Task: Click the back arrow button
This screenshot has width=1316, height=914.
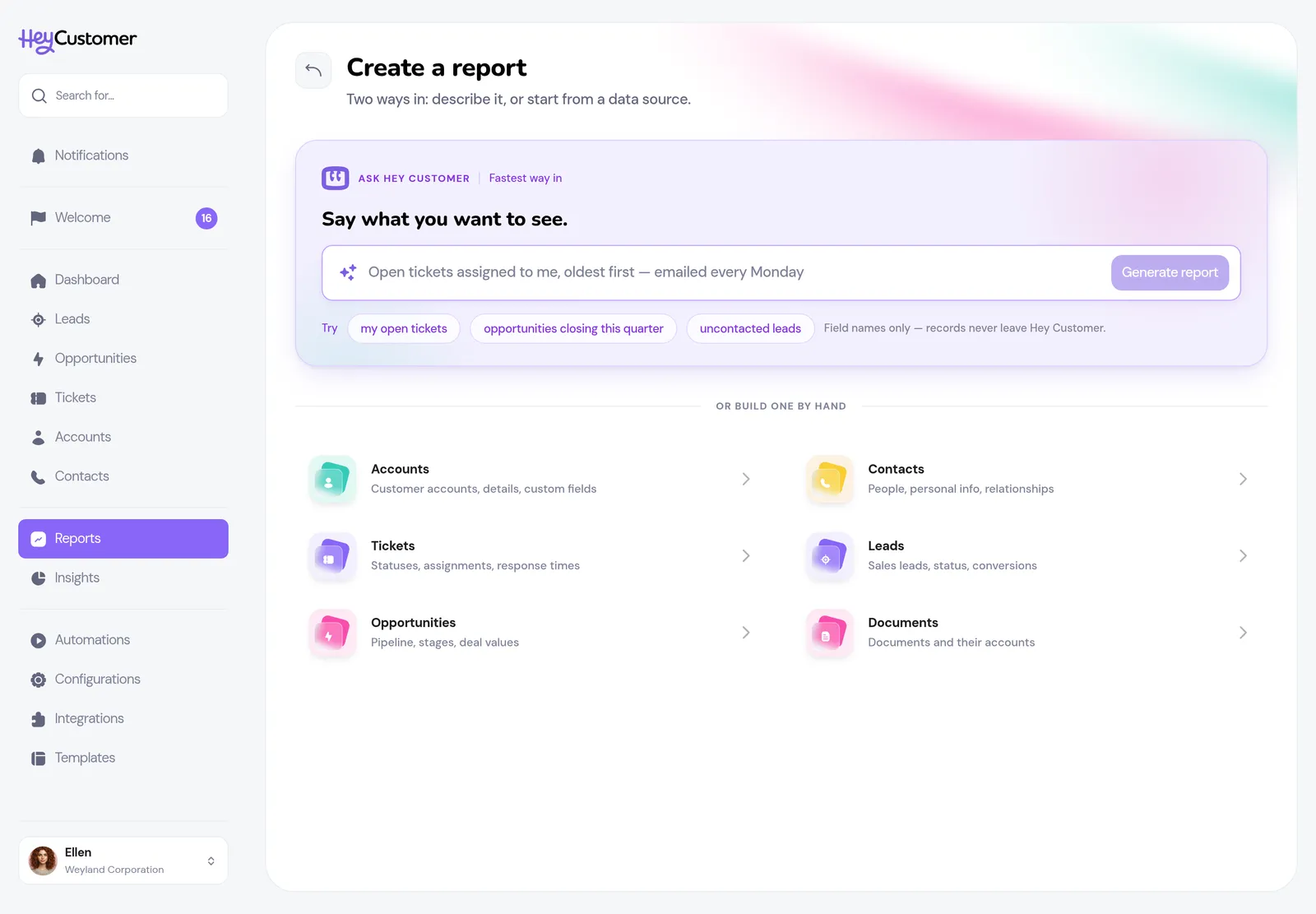Action: [x=313, y=70]
